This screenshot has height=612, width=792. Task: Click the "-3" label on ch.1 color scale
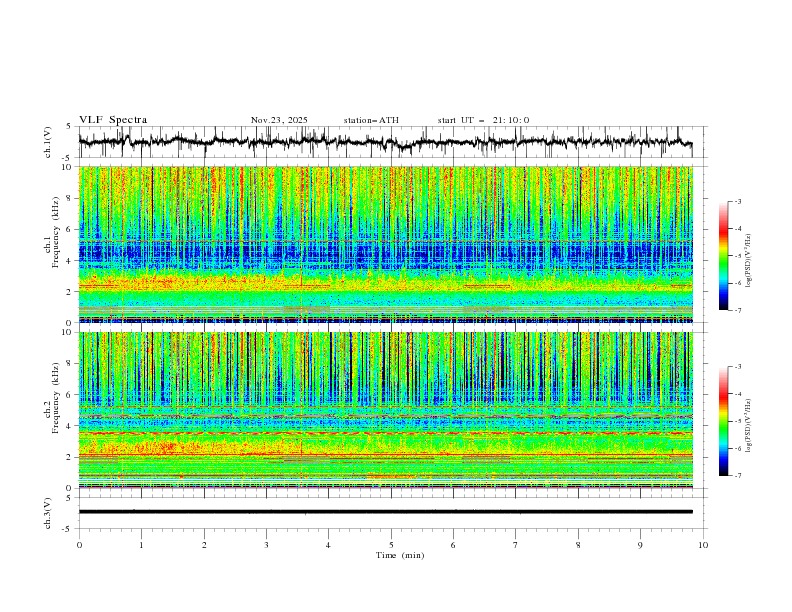(x=737, y=201)
